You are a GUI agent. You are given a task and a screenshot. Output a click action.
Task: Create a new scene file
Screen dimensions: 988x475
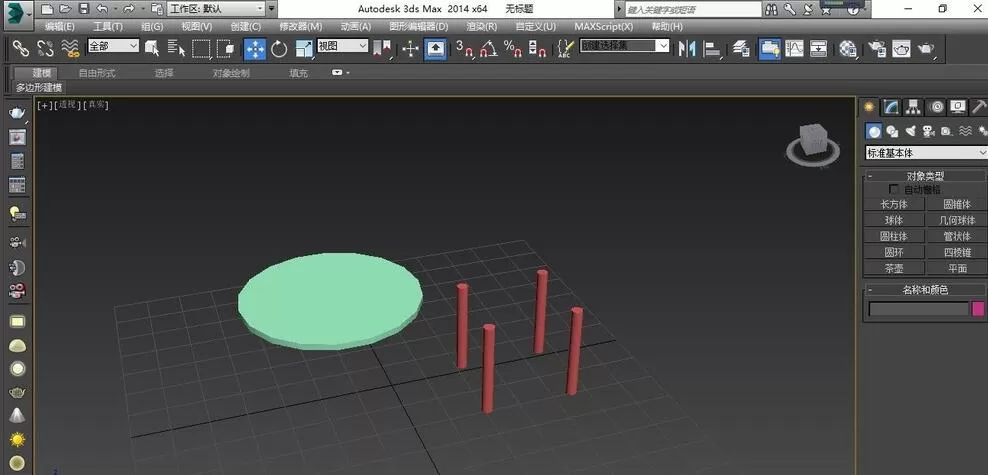click(x=47, y=9)
